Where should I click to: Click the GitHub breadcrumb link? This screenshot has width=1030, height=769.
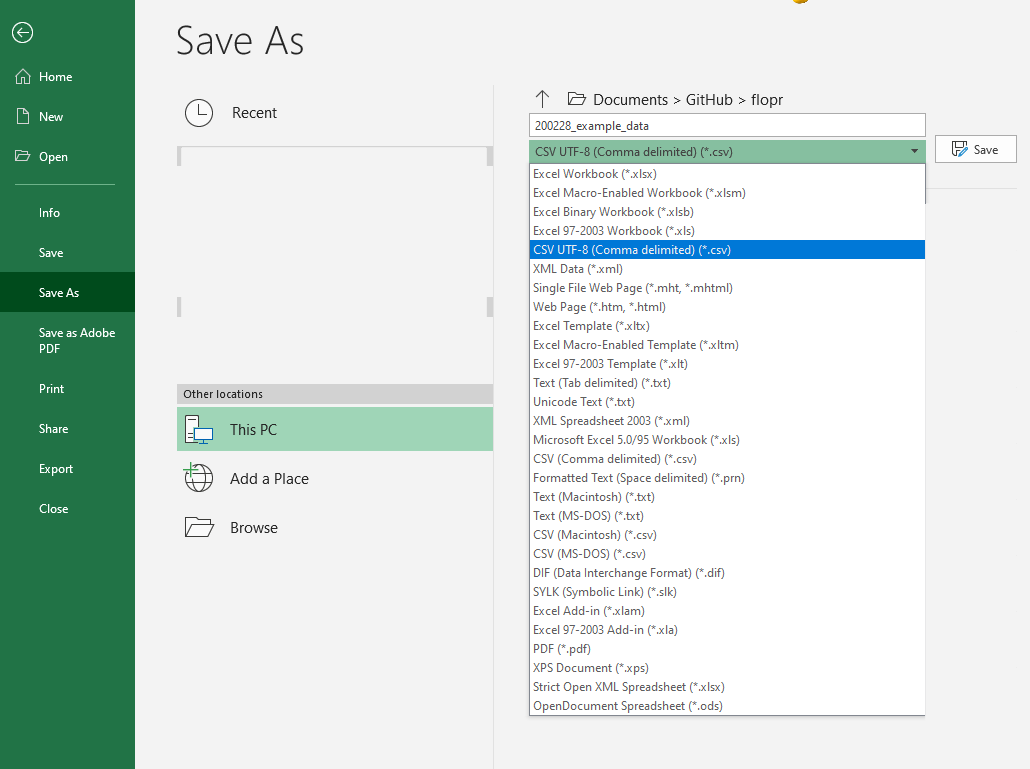(x=709, y=100)
